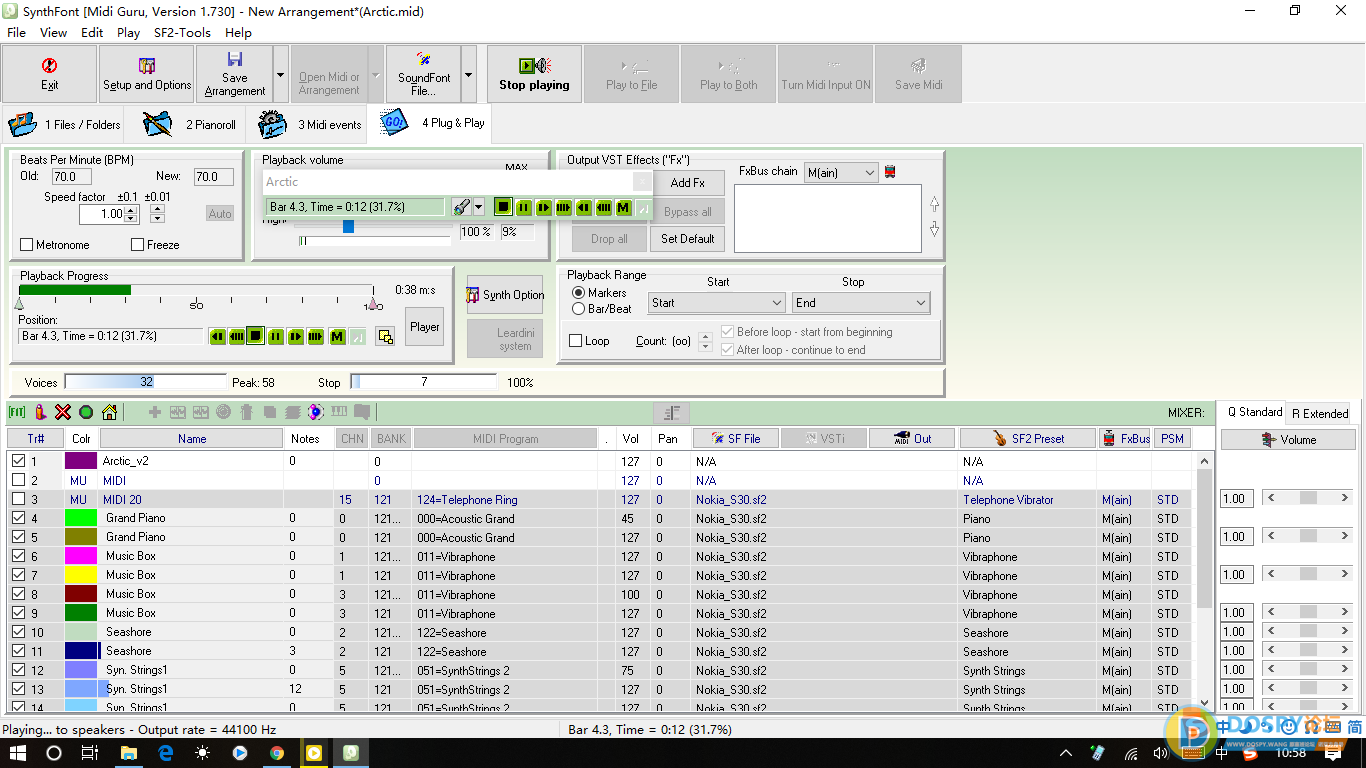This screenshot has width=1366, height=768.
Task: Uncheck track 4 Grand Piano checkbox
Action: click(x=18, y=518)
